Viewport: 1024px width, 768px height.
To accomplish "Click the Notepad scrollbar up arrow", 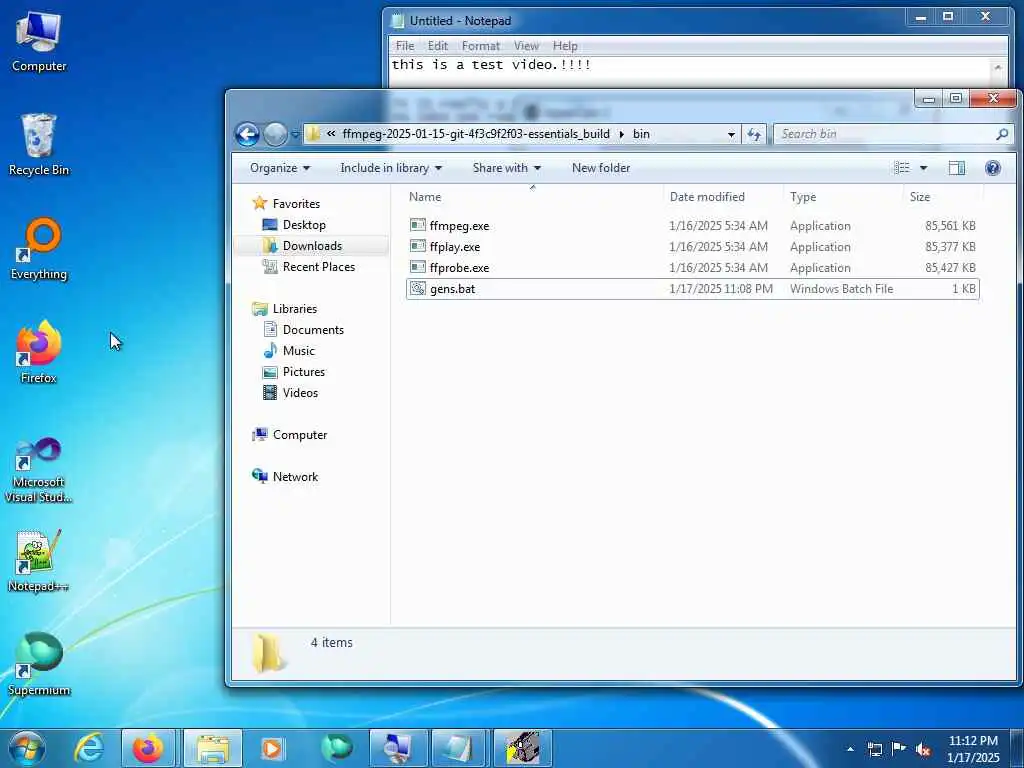I will tap(998, 68).
